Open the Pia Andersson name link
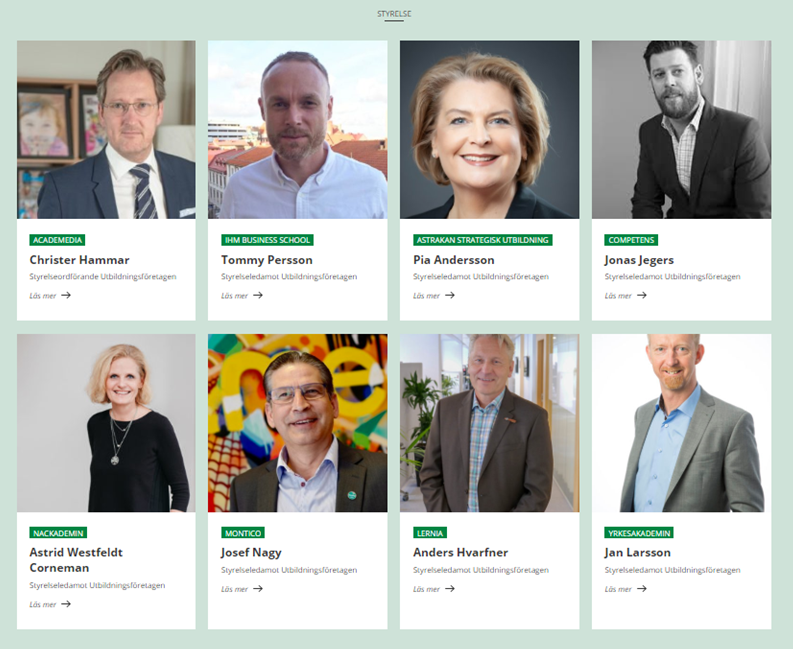 pos(453,260)
